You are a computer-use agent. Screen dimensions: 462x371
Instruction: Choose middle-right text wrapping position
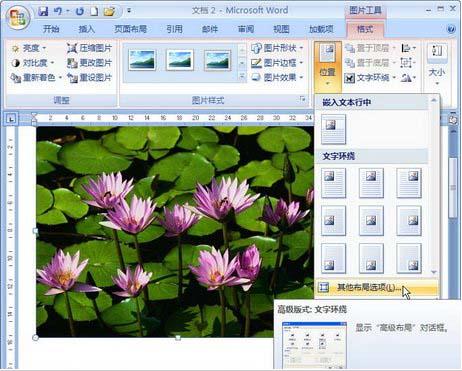409,220
